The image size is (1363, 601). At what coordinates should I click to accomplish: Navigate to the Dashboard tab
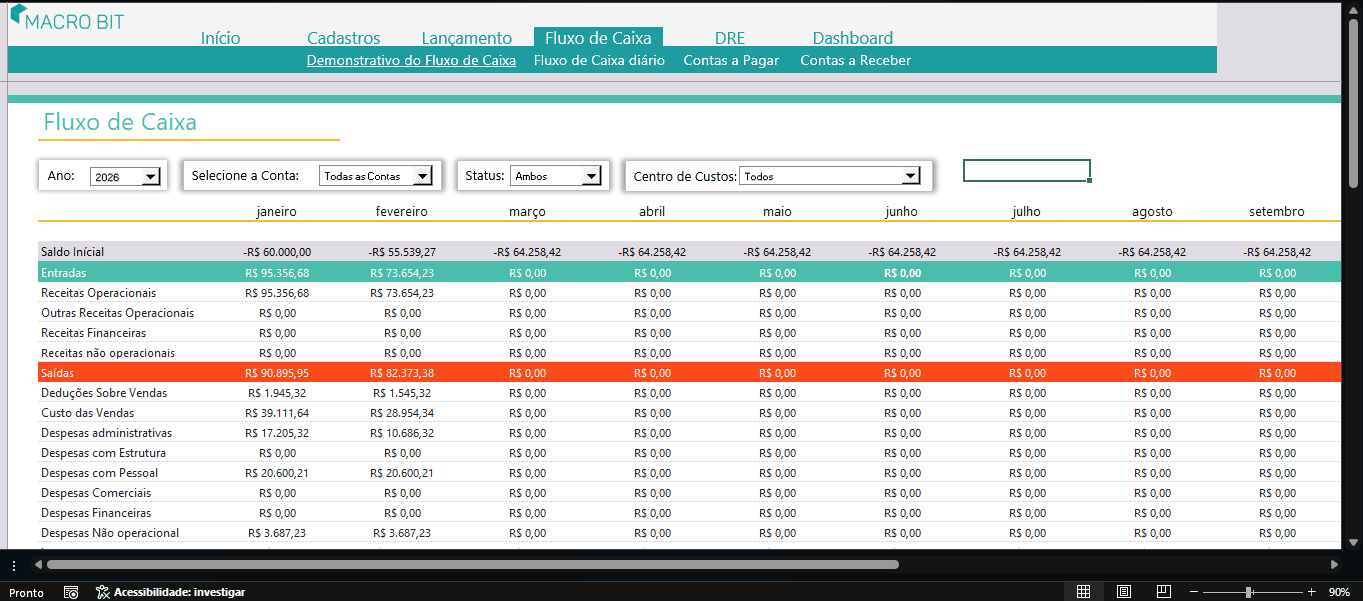(x=853, y=38)
